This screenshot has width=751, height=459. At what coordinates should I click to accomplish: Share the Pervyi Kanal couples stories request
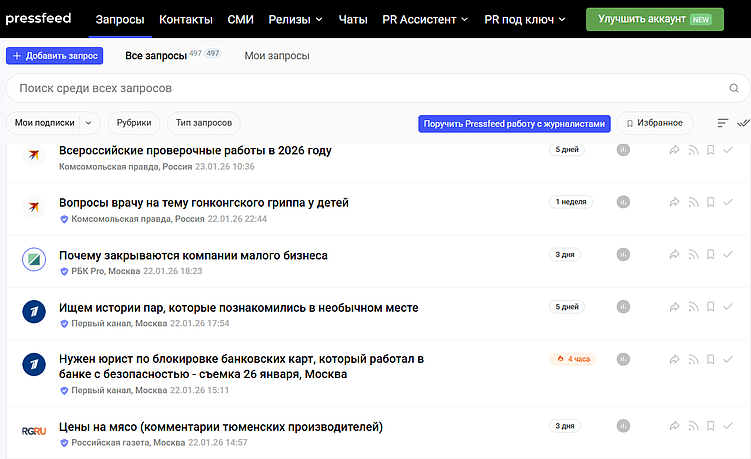pos(675,308)
